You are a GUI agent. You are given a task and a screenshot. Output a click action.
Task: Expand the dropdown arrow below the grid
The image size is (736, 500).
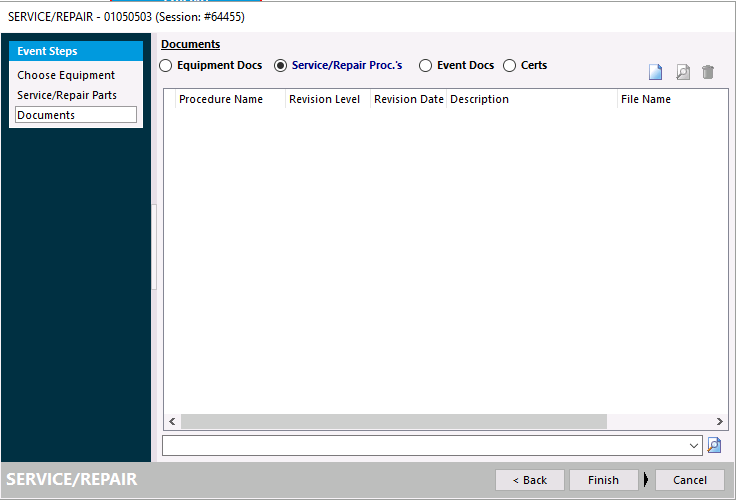coord(695,445)
